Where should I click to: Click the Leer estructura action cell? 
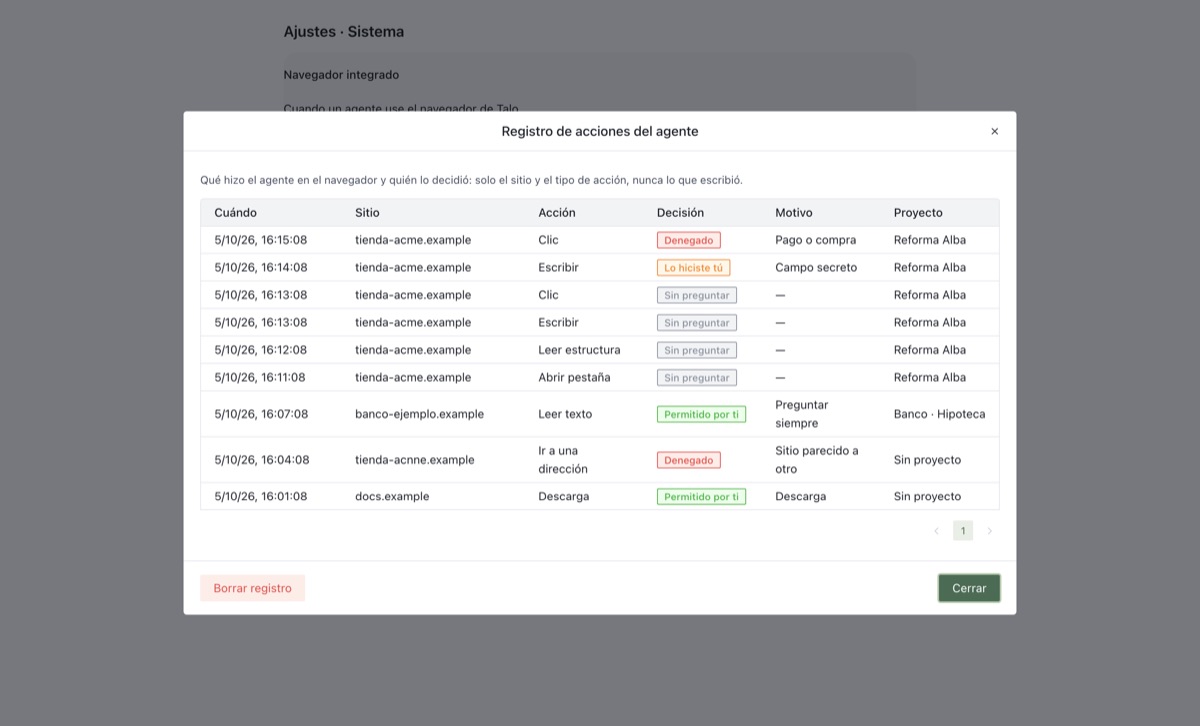pos(579,350)
